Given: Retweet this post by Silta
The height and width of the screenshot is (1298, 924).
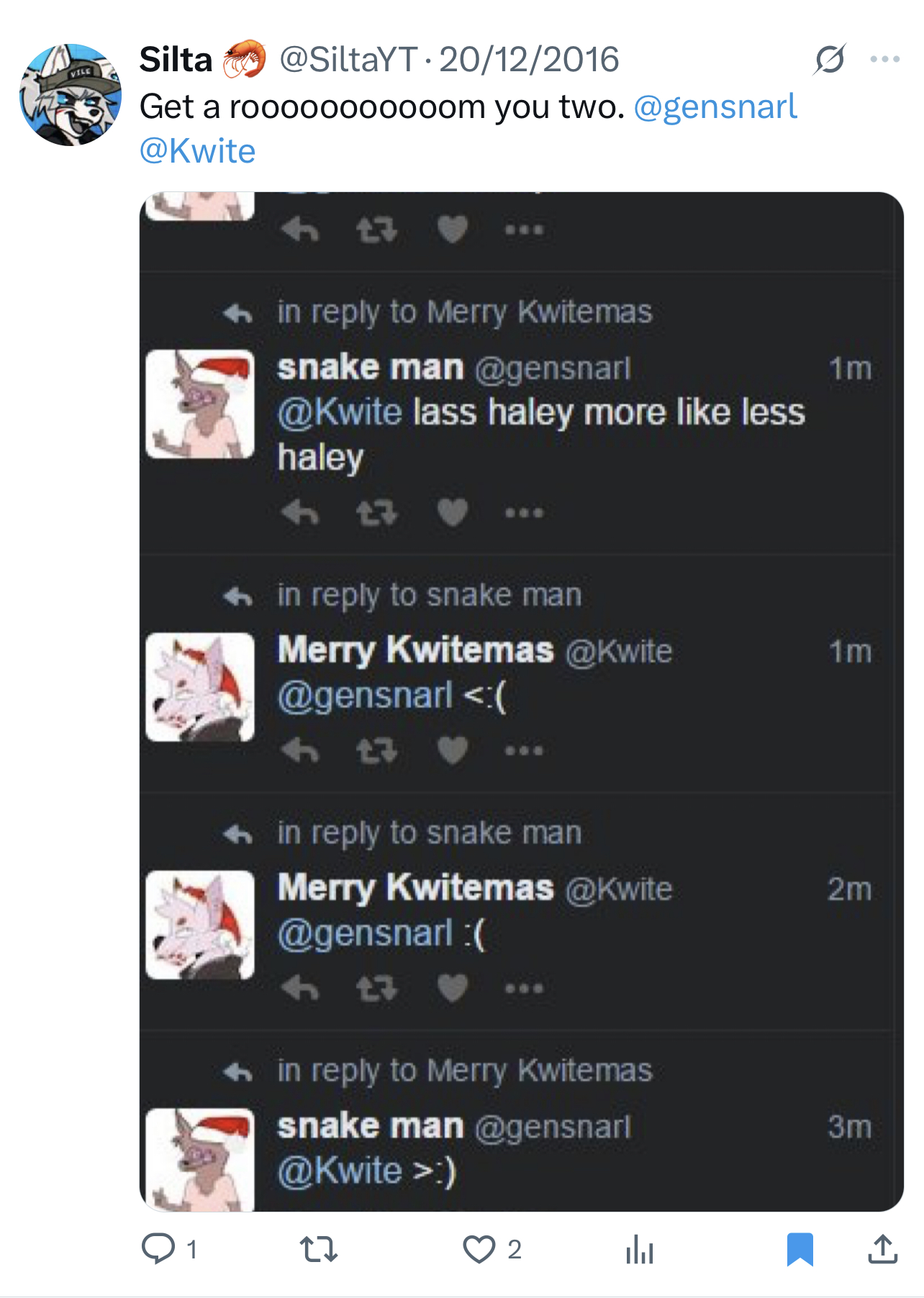Looking at the screenshot, I should (x=318, y=1249).
